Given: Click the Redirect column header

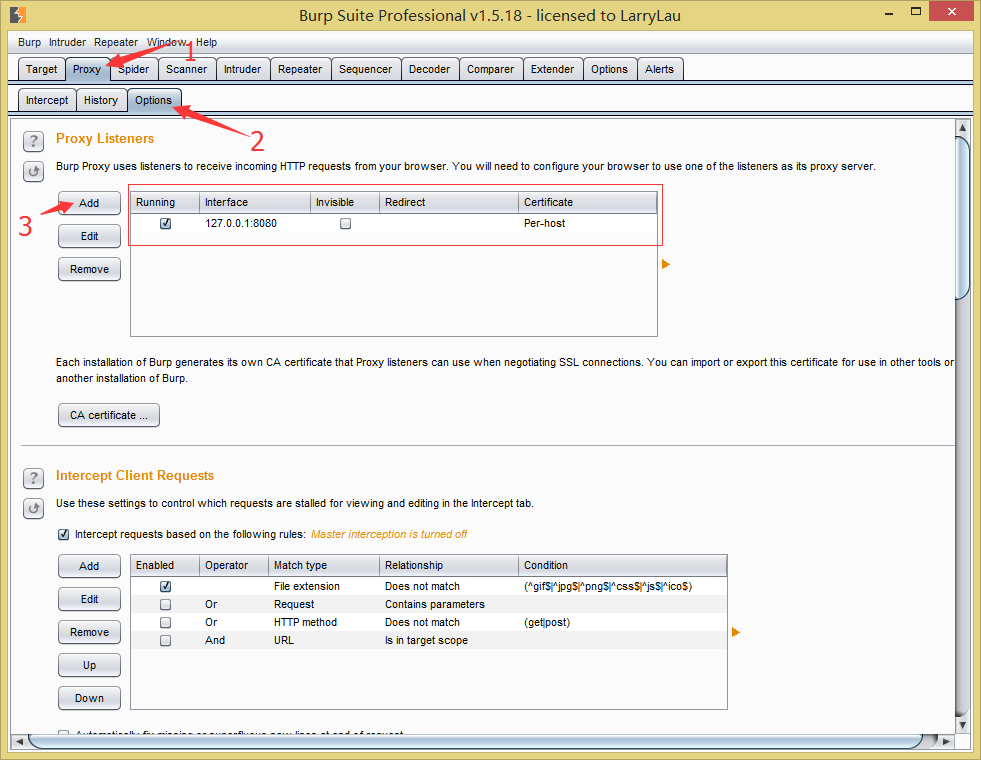Looking at the screenshot, I should coord(449,203).
